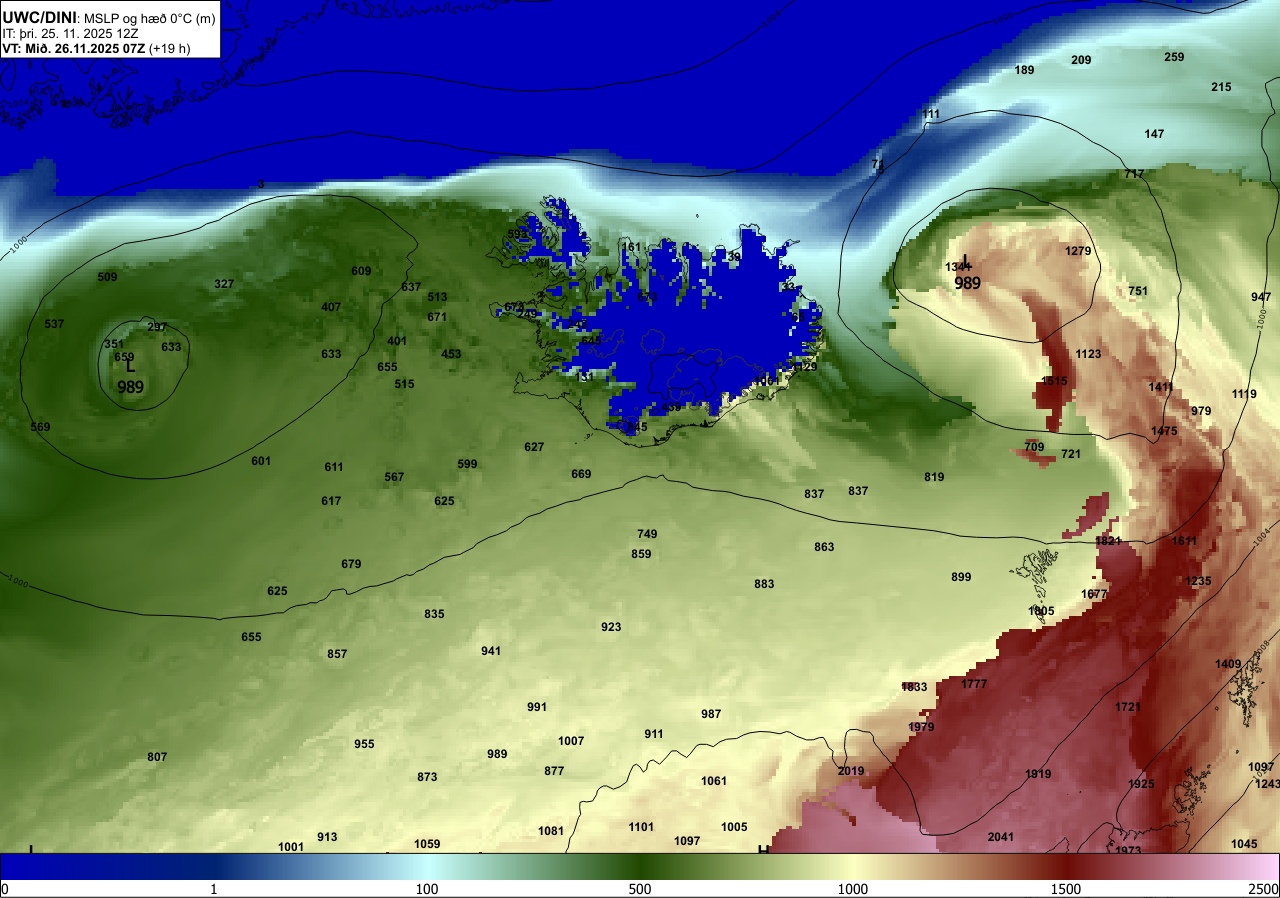Click the 1919 value
Viewport: 1280px width, 898px height.
[x=1038, y=774]
